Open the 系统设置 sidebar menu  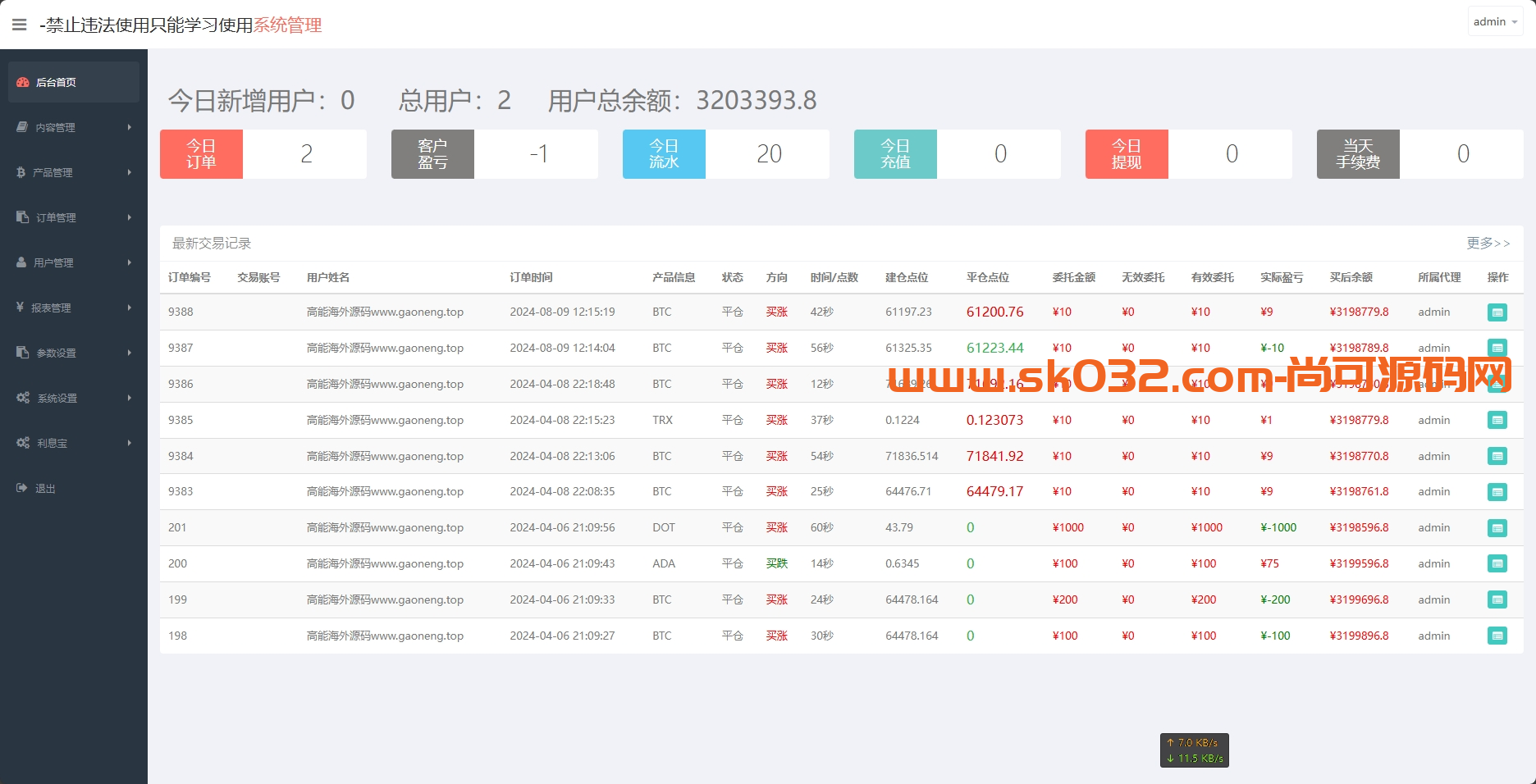(x=74, y=398)
